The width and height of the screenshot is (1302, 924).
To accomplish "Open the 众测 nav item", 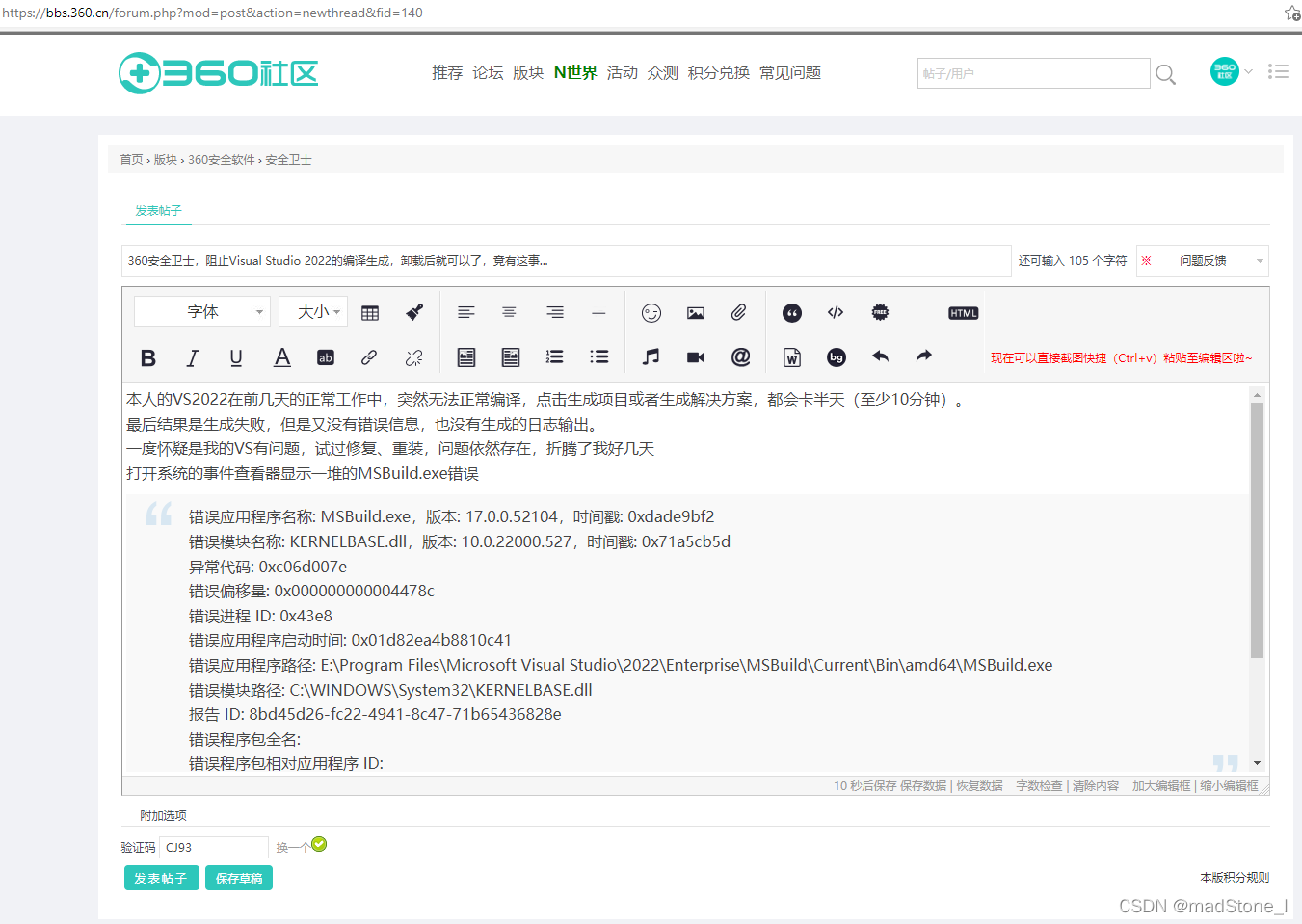I will (x=663, y=72).
